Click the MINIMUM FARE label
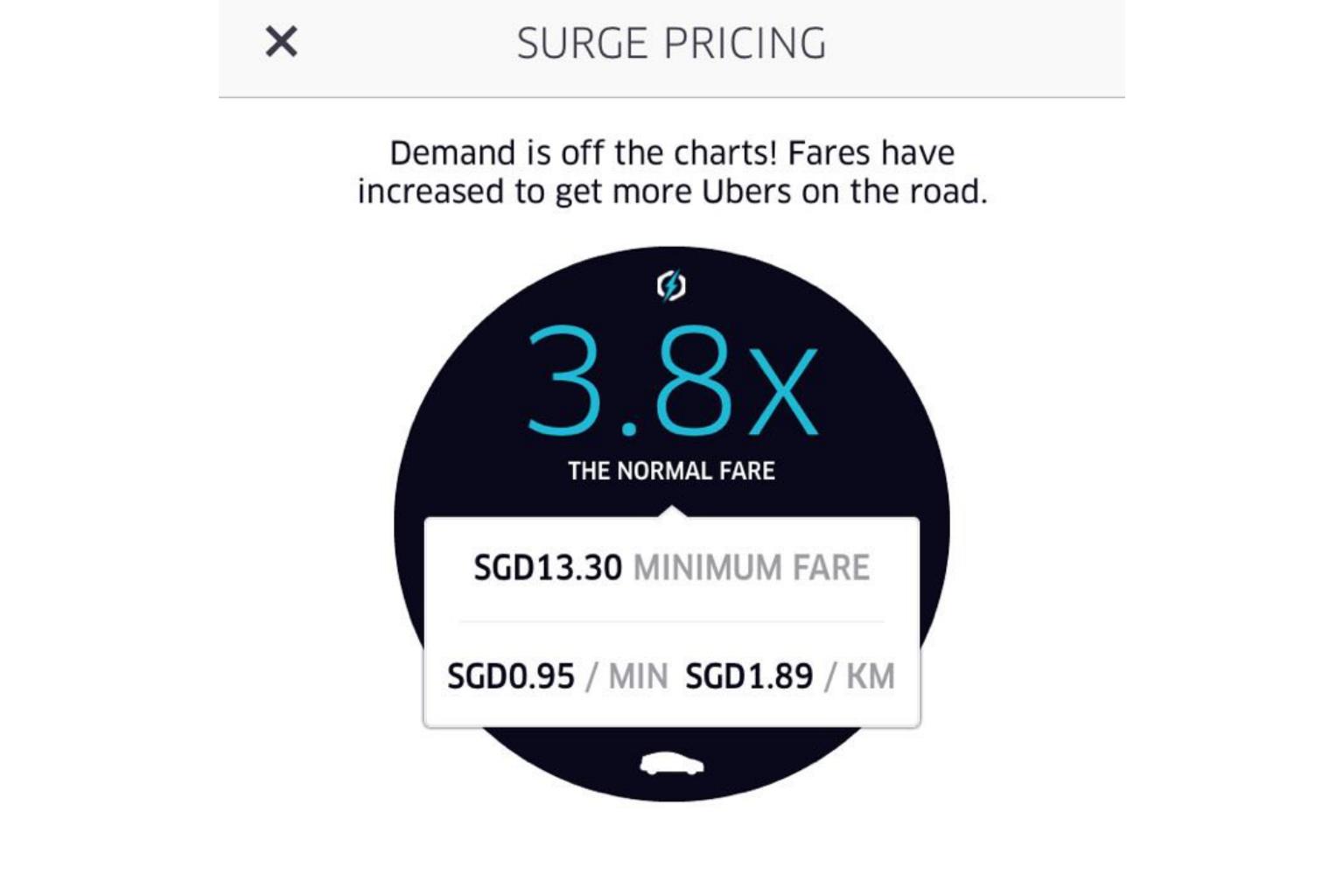The width and height of the screenshot is (1344, 896). coord(752,568)
